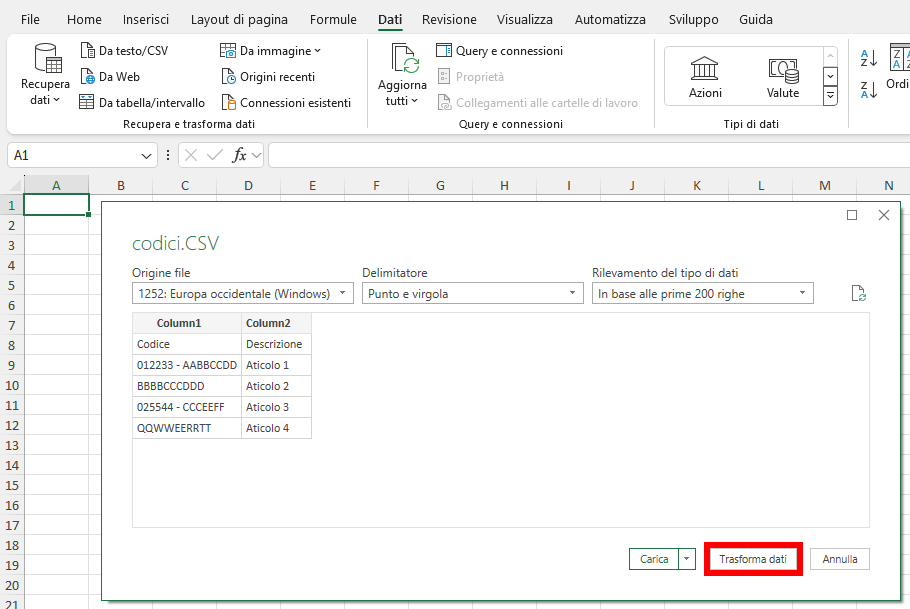Select Da tabella/intervallo in the ribbon
The image size is (910, 609).
click(142, 102)
